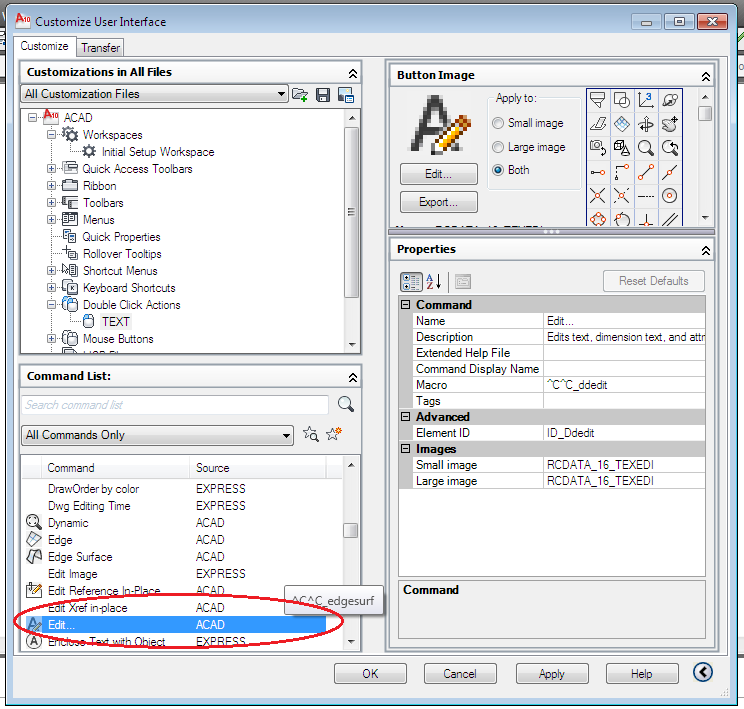Switch Properties to categorized view

411,281
